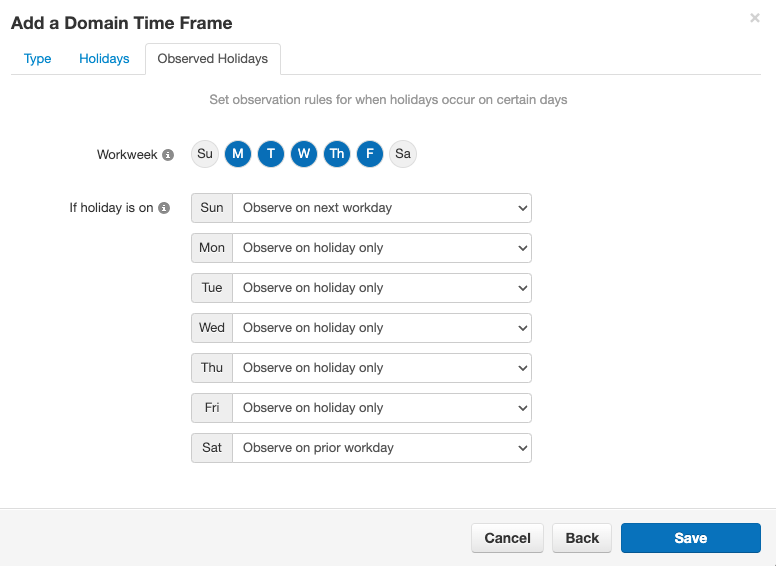The height and width of the screenshot is (566, 776).
Task: Click the 'Set observation rules' description text
Action: (388, 100)
